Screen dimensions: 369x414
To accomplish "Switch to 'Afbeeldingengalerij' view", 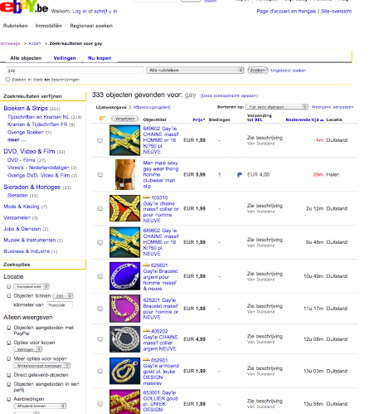I will (x=152, y=107).
